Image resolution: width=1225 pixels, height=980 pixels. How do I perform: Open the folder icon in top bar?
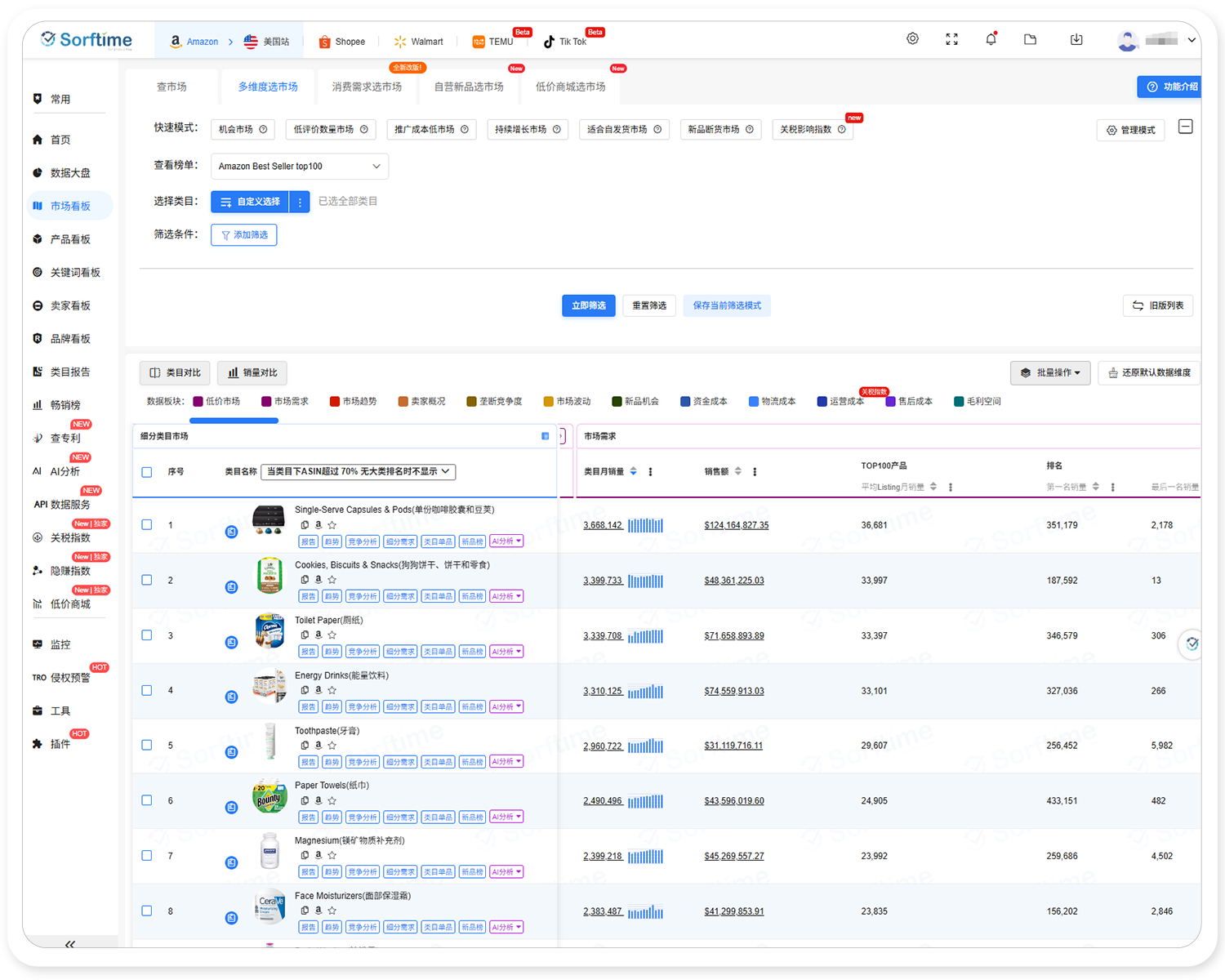1030,39
